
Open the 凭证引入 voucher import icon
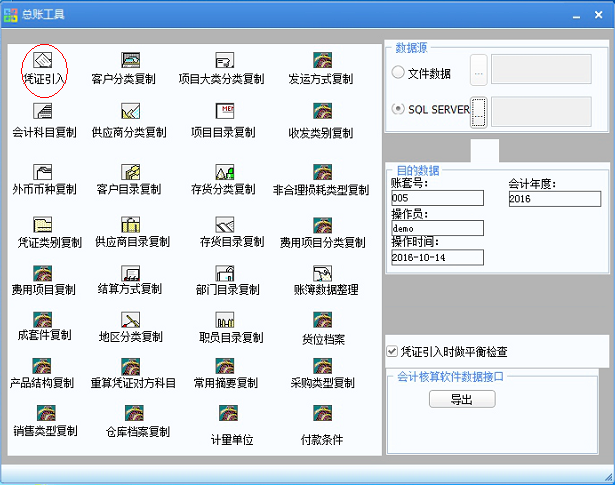tap(43, 62)
